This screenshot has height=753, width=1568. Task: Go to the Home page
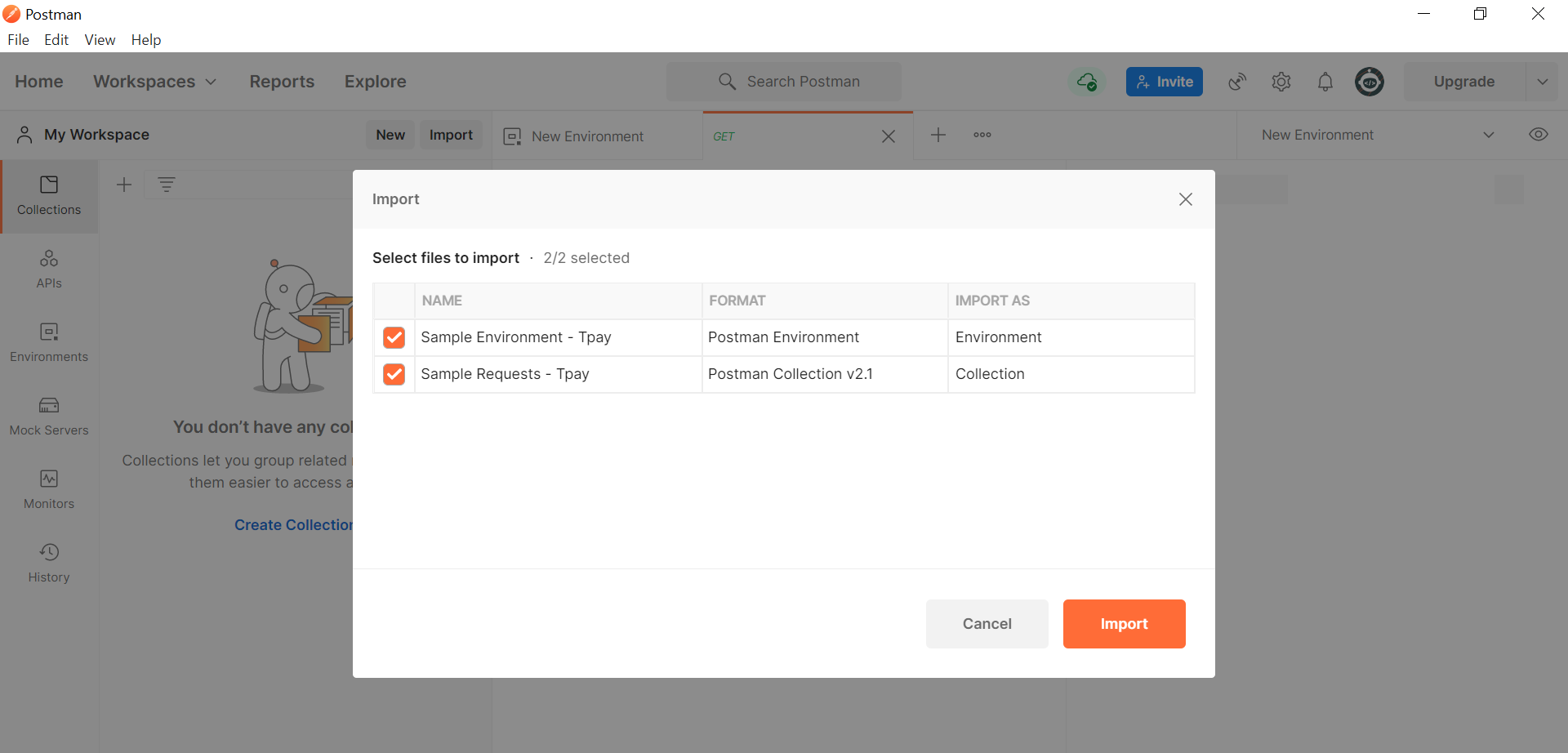(39, 82)
